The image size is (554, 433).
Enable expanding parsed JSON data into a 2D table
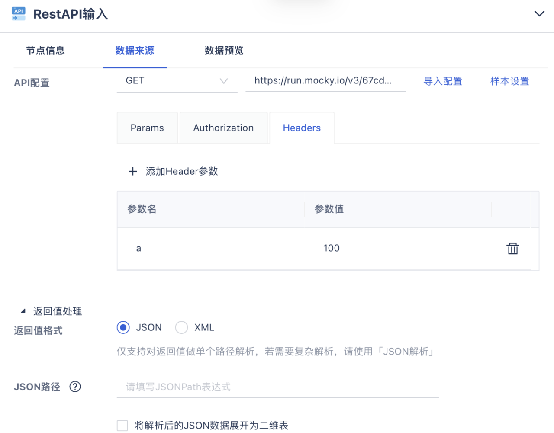(x=122, y=425)
